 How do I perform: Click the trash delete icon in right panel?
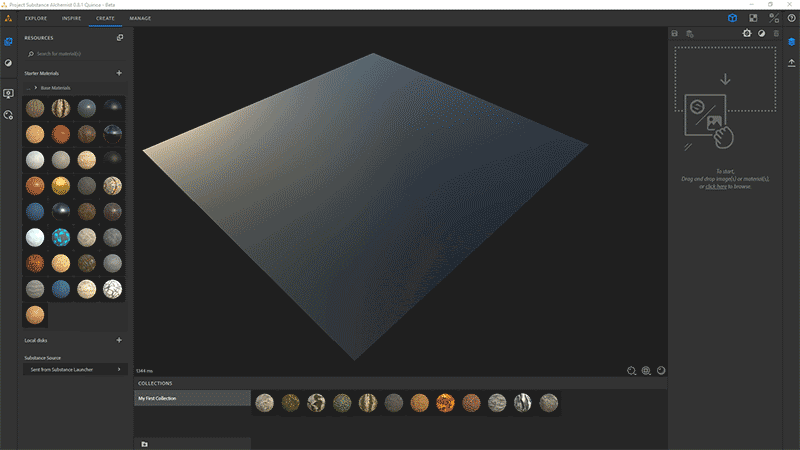click(x=776, y=34)
